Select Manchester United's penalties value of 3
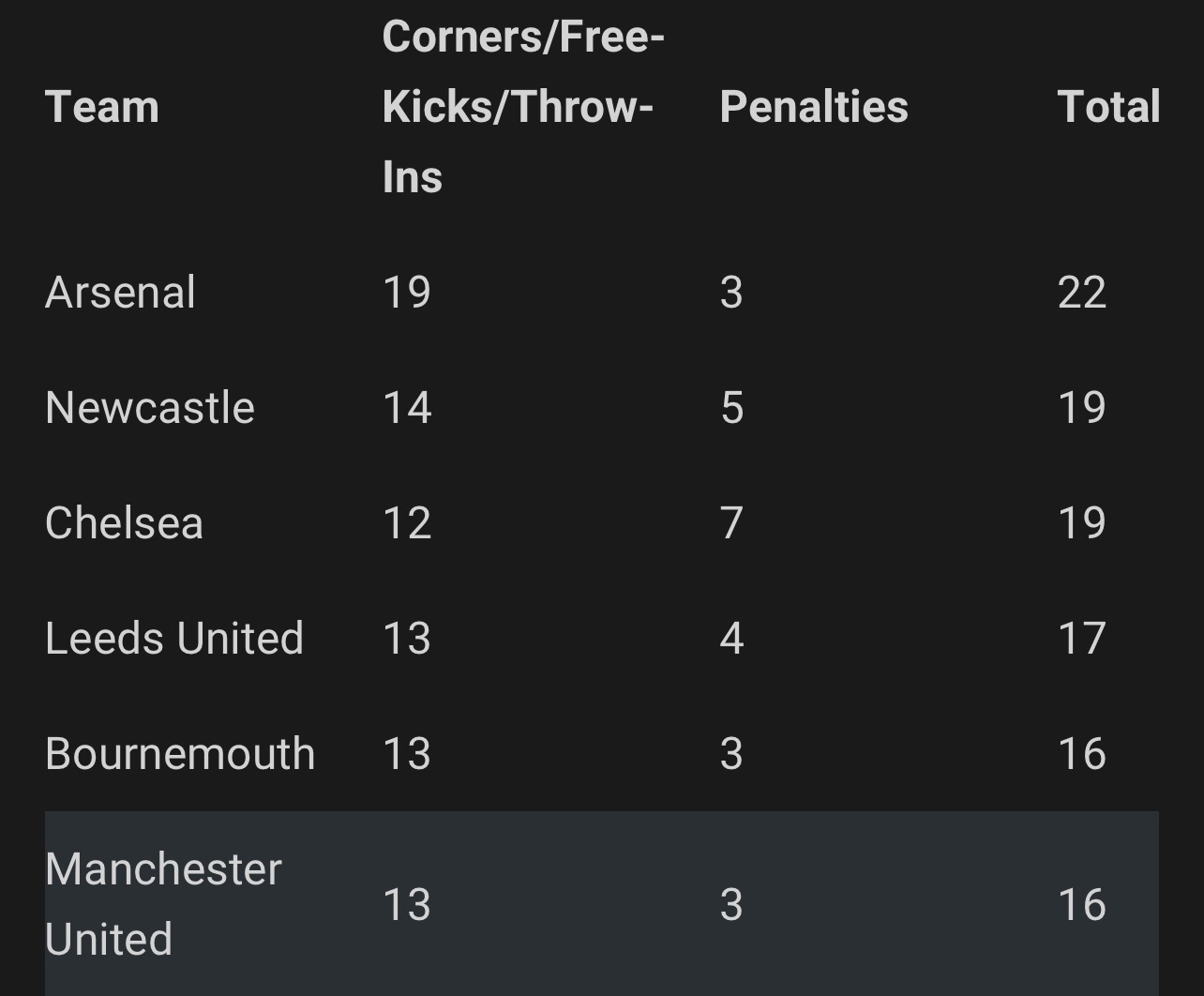Image resolution: width=1204 pixels, height=996 pixels. [731, 904]
